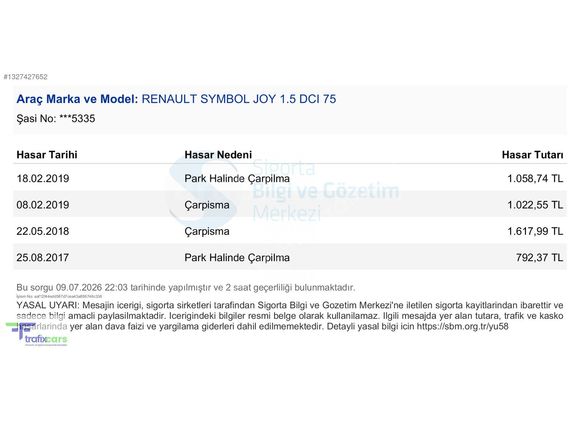Click 'Park Halinde Çarpılma' in 25.08.2017 row
Image resolution: width=580 pixels, height=435 pixels.
237,257
